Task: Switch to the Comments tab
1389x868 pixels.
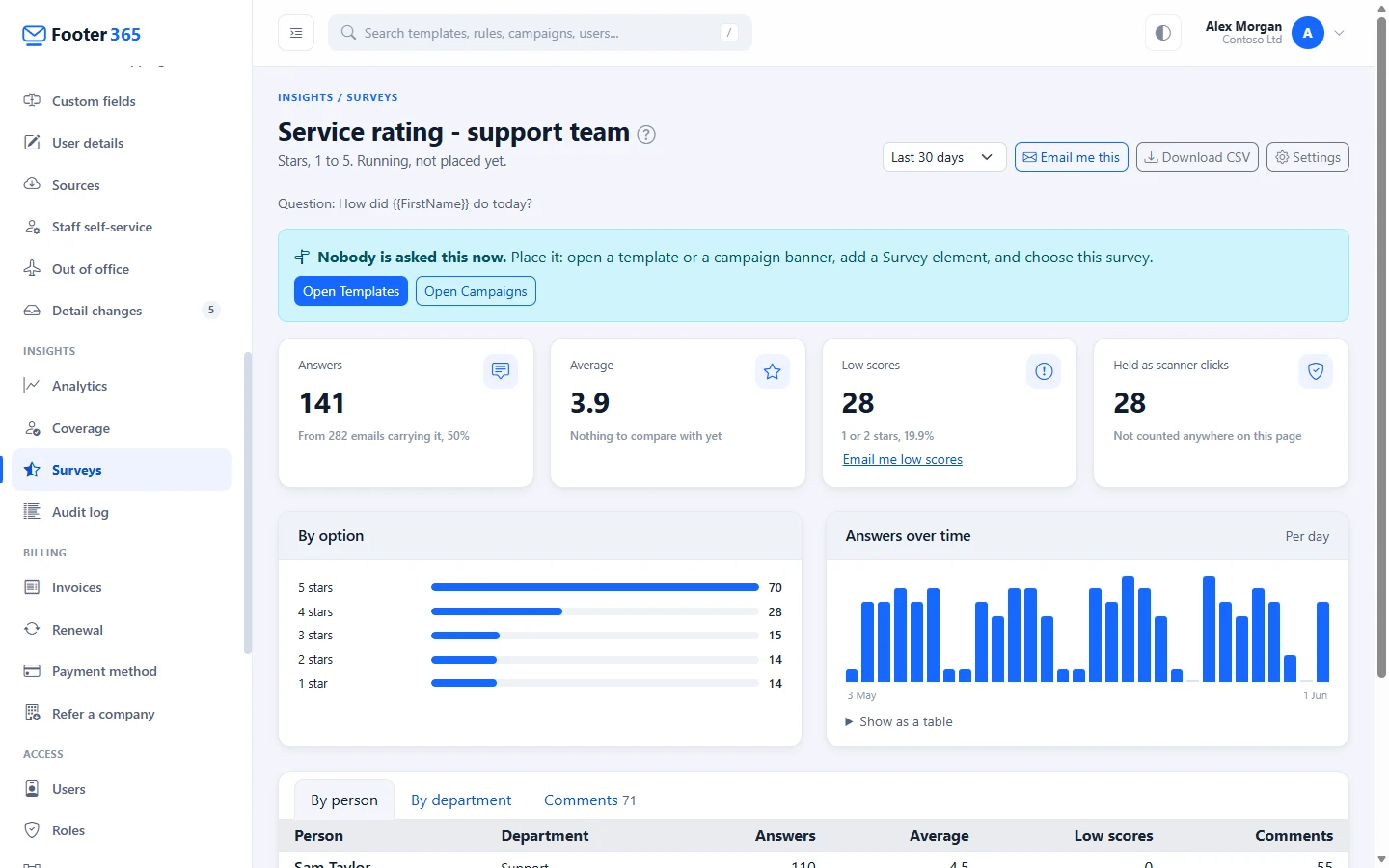Action: (x=589, y=800)
